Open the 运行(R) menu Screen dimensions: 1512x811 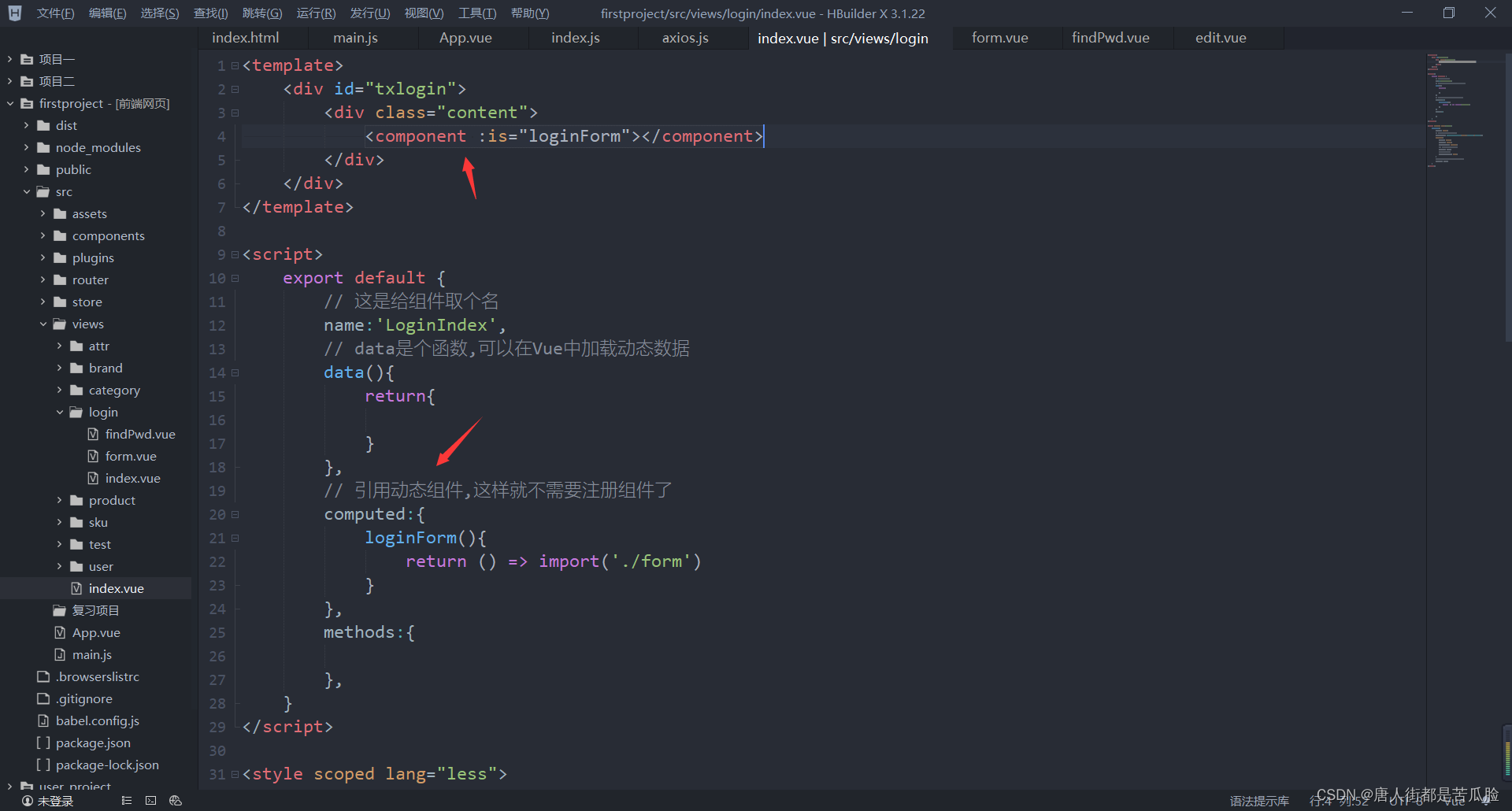[x=316, y=13]
